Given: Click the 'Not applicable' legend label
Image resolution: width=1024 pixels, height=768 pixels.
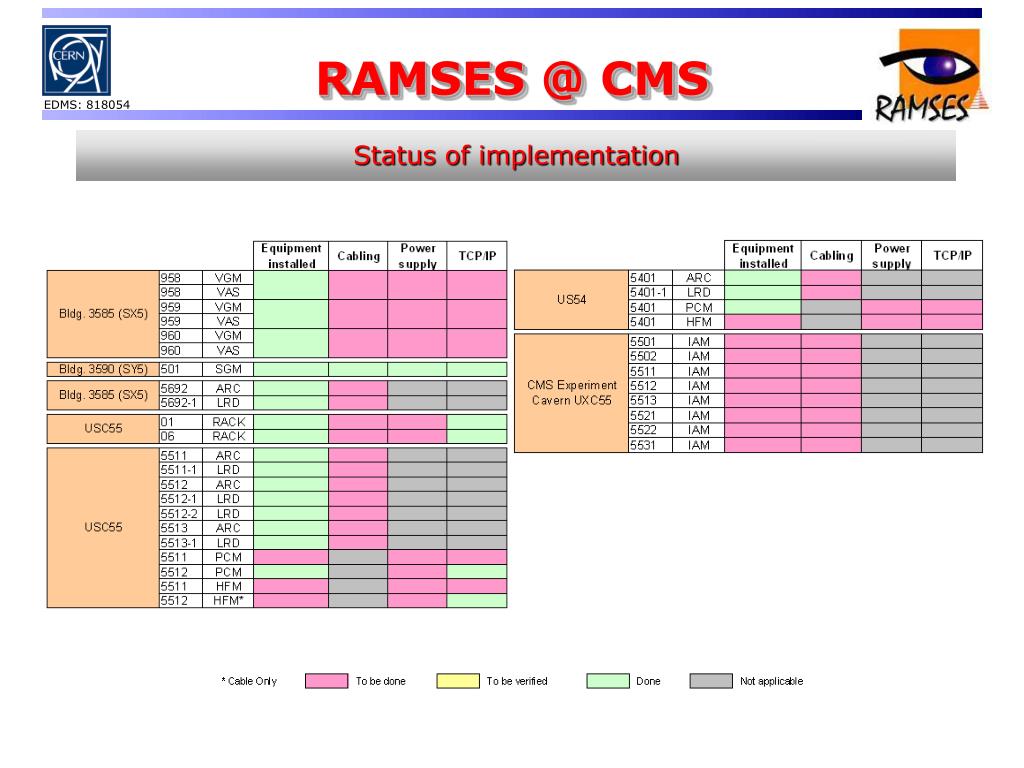Looking at the screenshot, I should [772, 681].
